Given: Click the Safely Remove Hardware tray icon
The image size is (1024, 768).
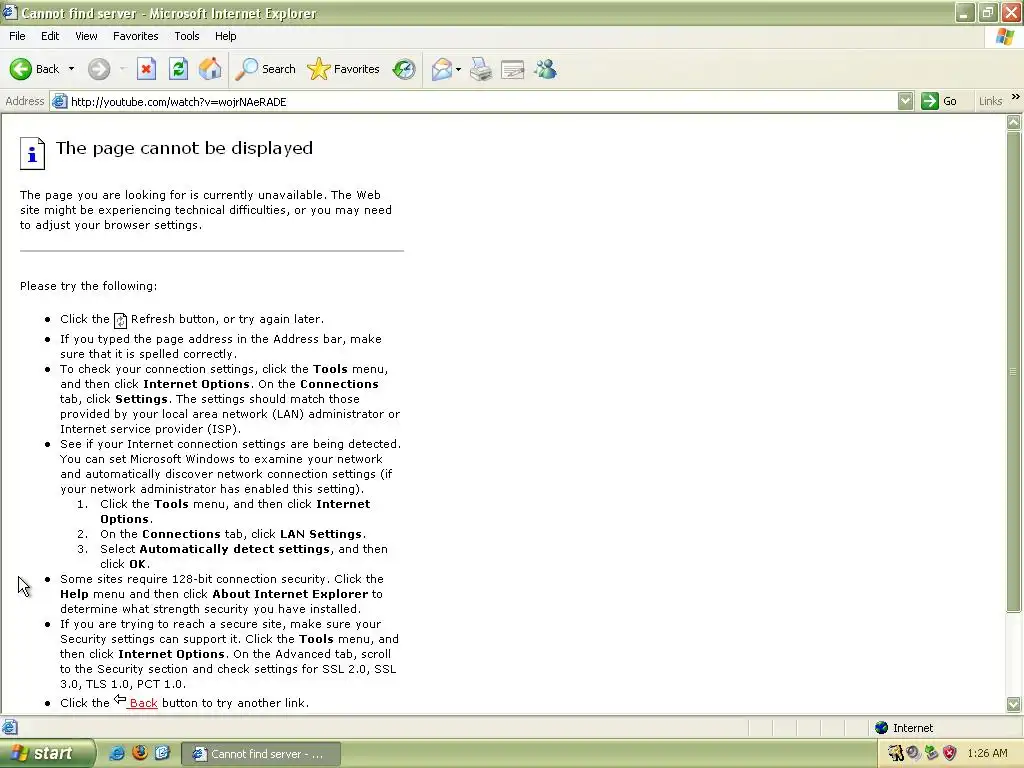Looking at the screenshot, I should coord(931,754).
